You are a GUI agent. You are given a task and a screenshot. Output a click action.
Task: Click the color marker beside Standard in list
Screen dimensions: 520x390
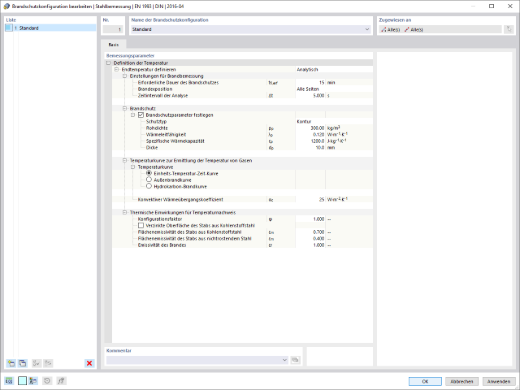[x=9, y=28]
